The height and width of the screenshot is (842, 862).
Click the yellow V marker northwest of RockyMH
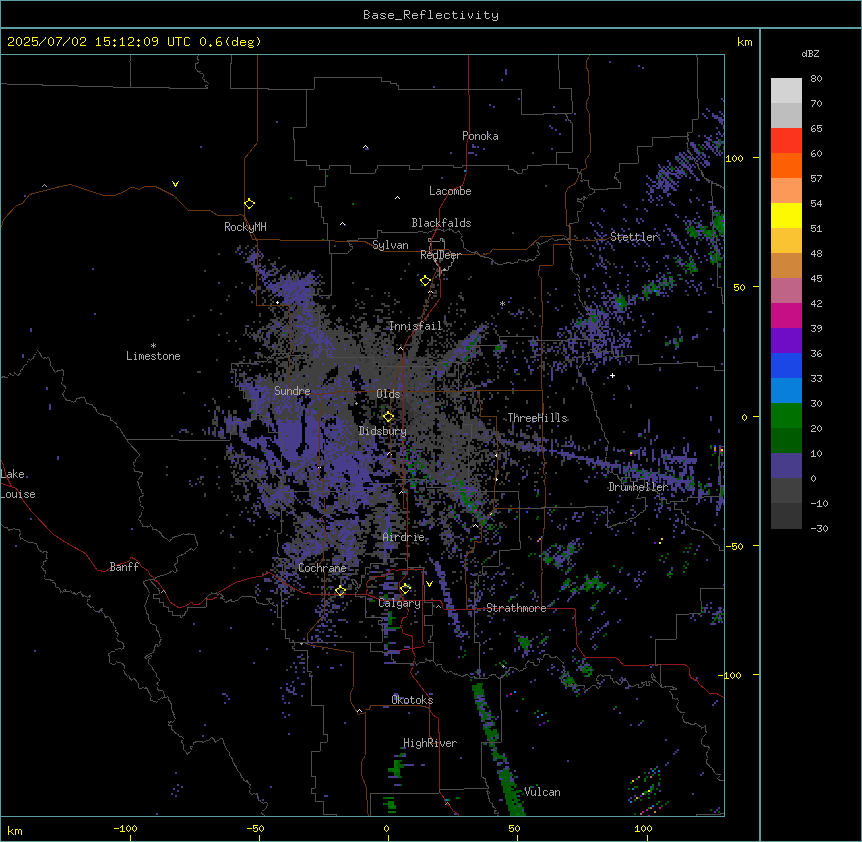tap(175, 184)
